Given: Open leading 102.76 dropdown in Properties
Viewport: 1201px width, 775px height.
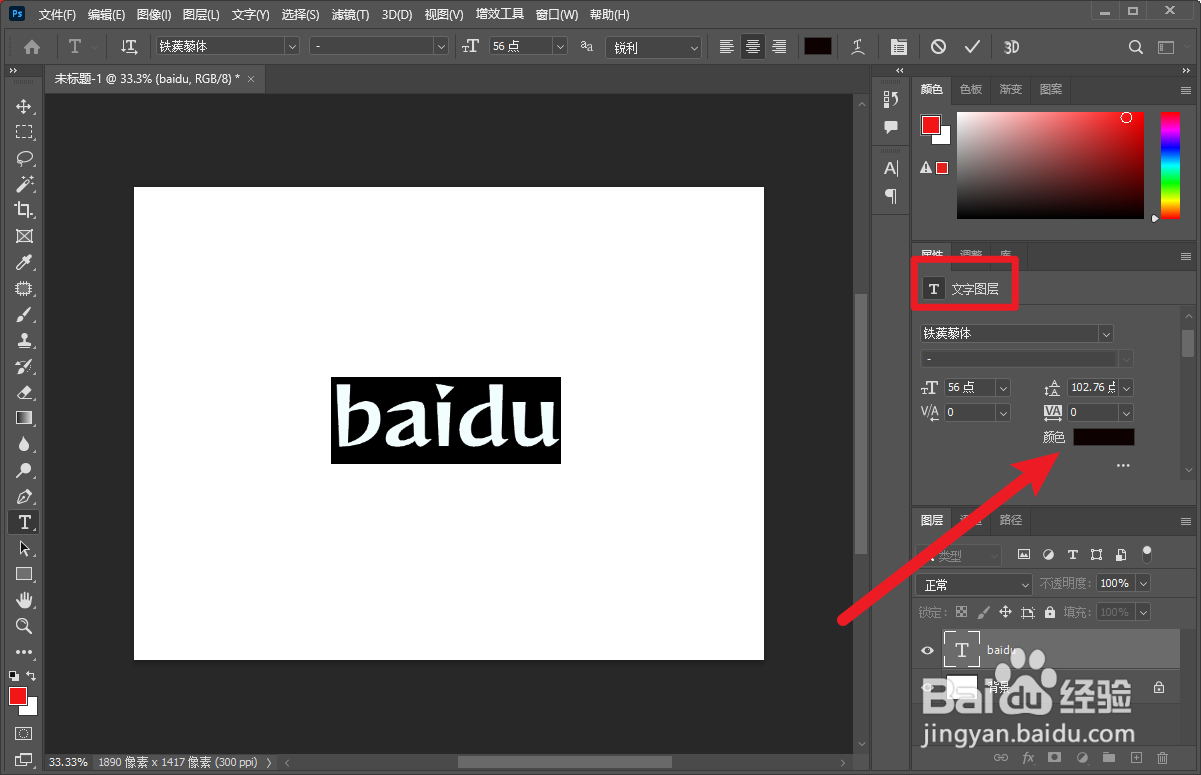Looking at the screenshot, I should pos(1127,387).
